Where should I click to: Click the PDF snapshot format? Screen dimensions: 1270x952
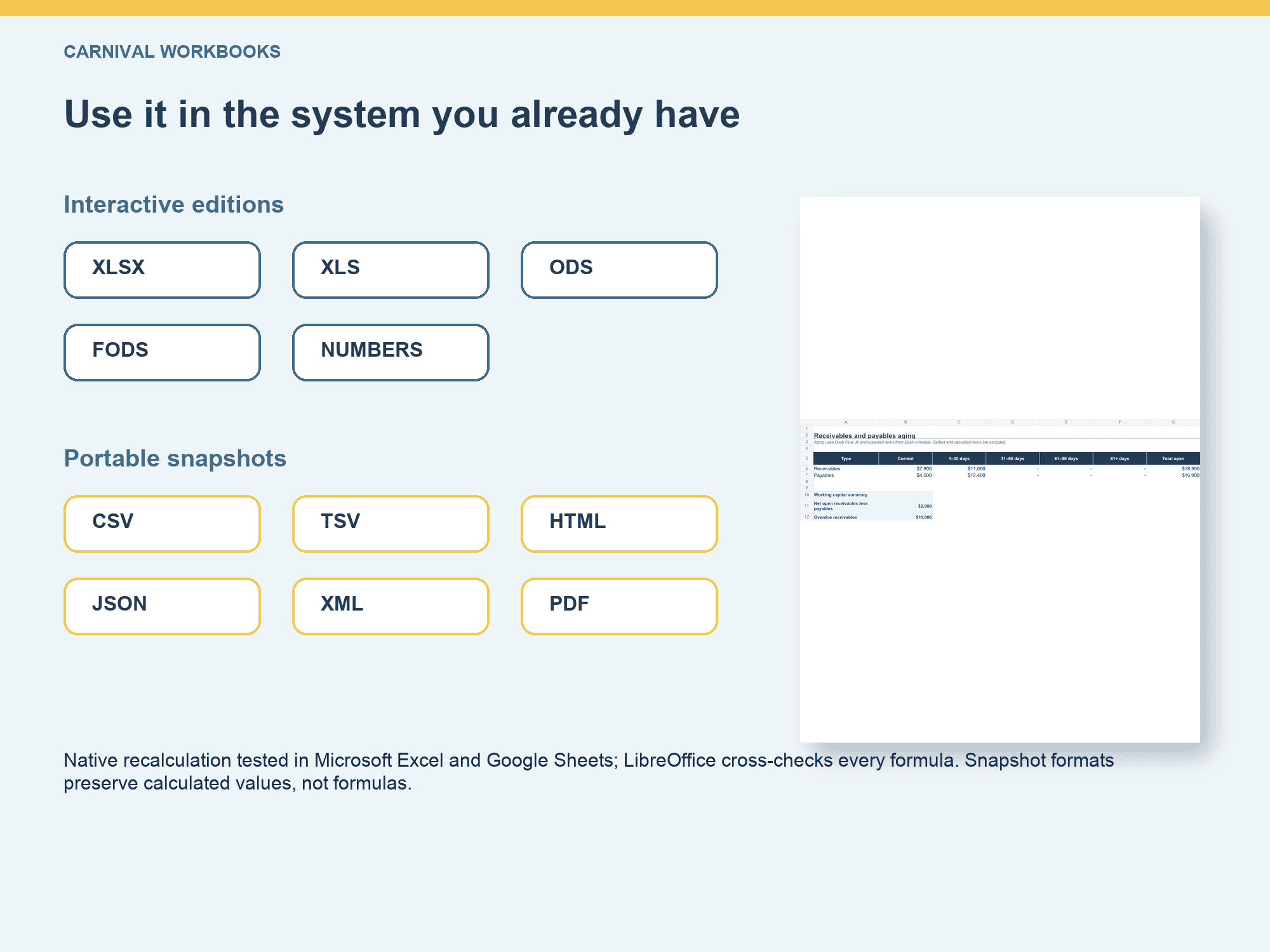pyautogui.click(x=619, y=606)
